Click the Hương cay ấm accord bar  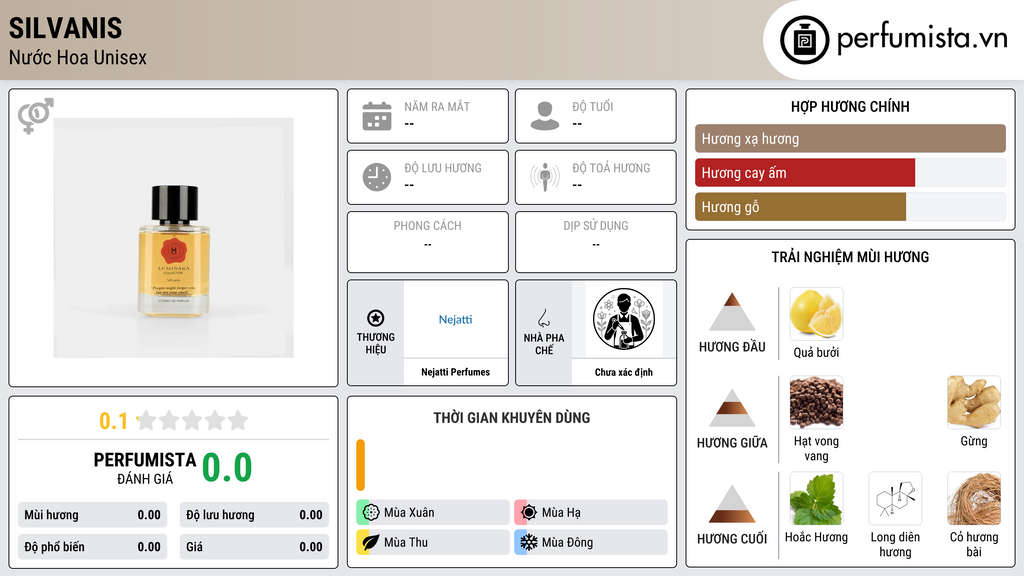[805, 173]
